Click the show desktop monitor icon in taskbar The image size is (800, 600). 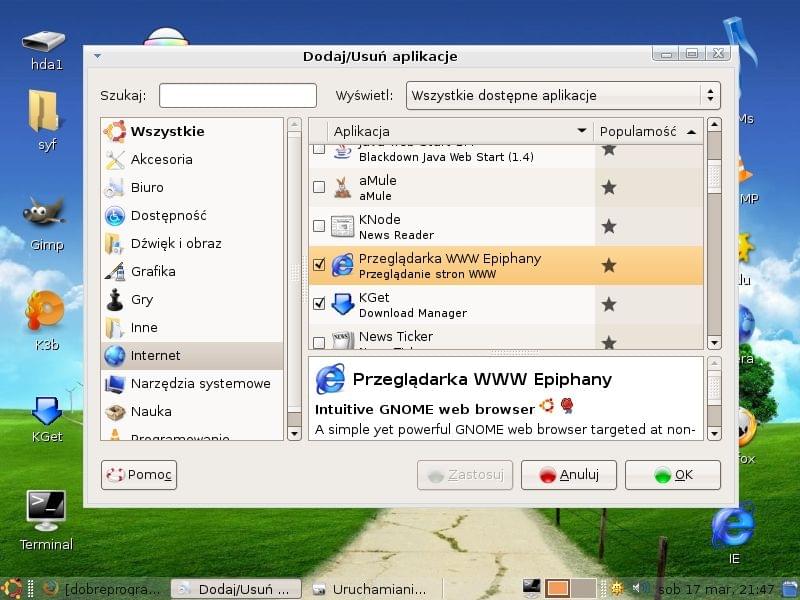pyautogui.click(x=531, y=588)
